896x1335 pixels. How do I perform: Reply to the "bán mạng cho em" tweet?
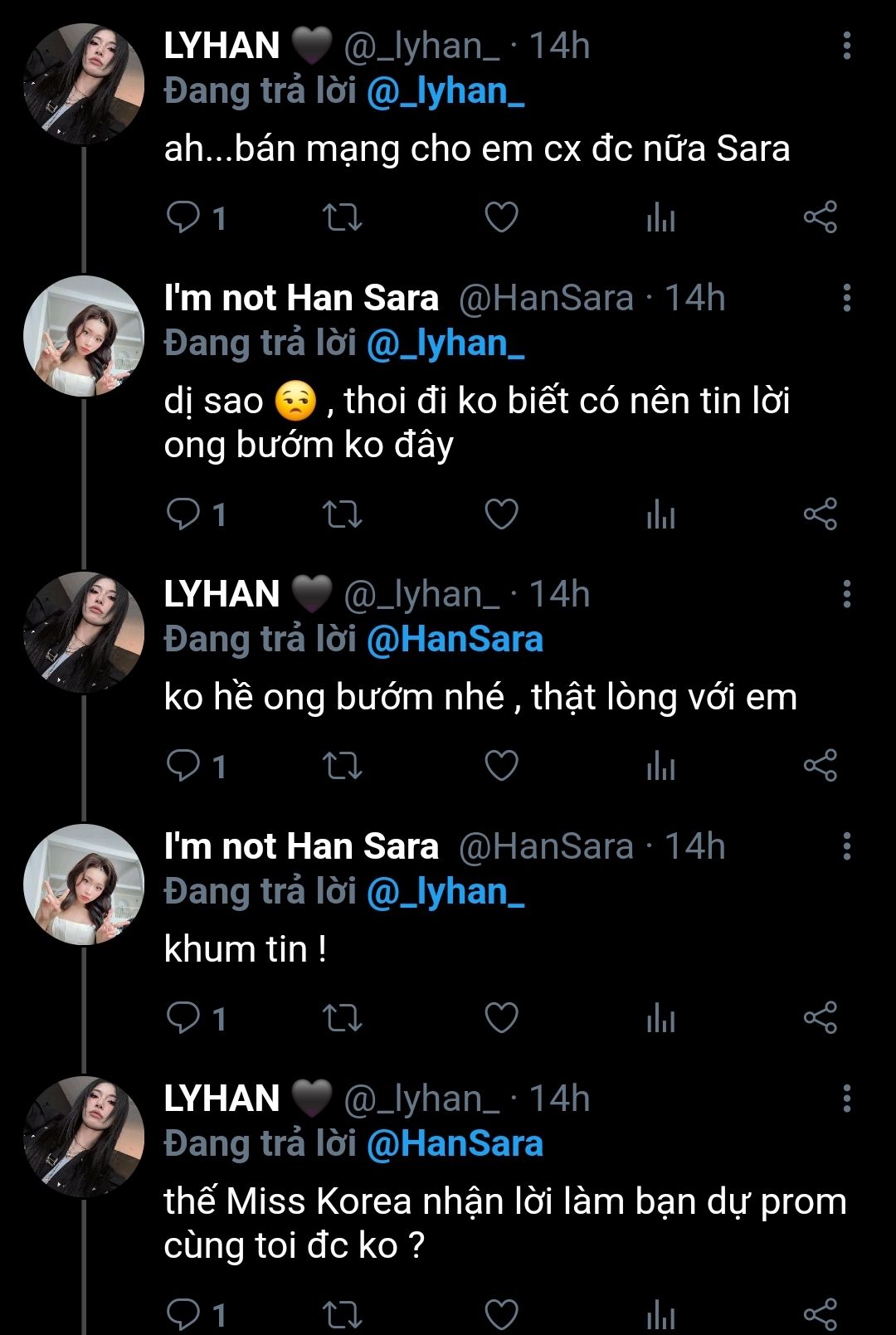(x=183, y=217)
